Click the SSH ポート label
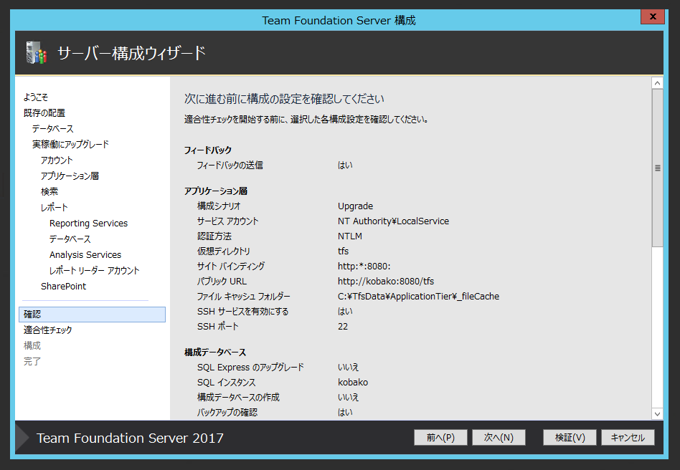The height and width of the screenshot is (470, 680). [x=218, y=326]
